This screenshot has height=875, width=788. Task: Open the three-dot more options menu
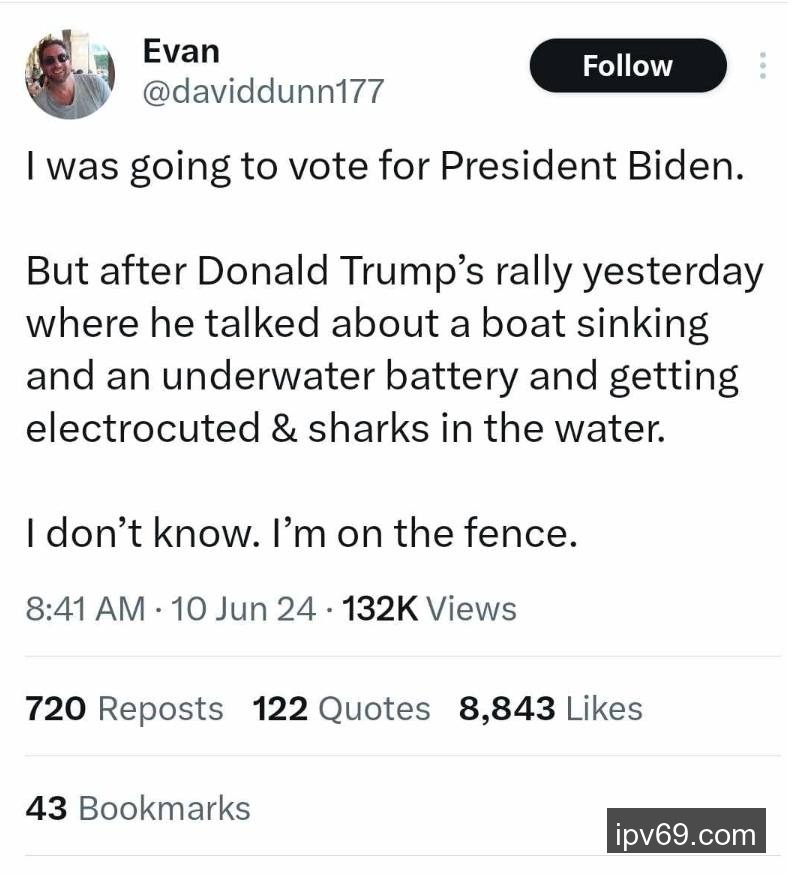tap(762, 66)
